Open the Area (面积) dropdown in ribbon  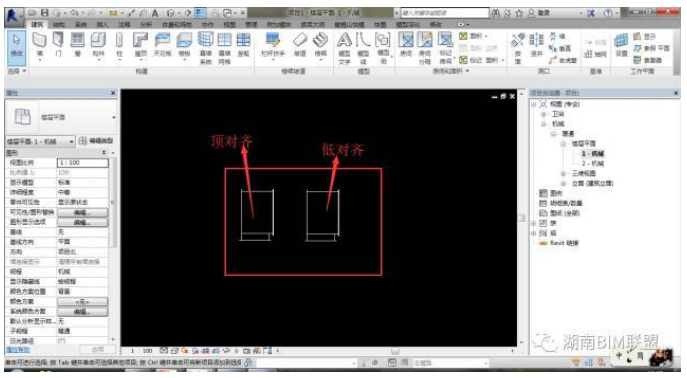pos(474,36)
